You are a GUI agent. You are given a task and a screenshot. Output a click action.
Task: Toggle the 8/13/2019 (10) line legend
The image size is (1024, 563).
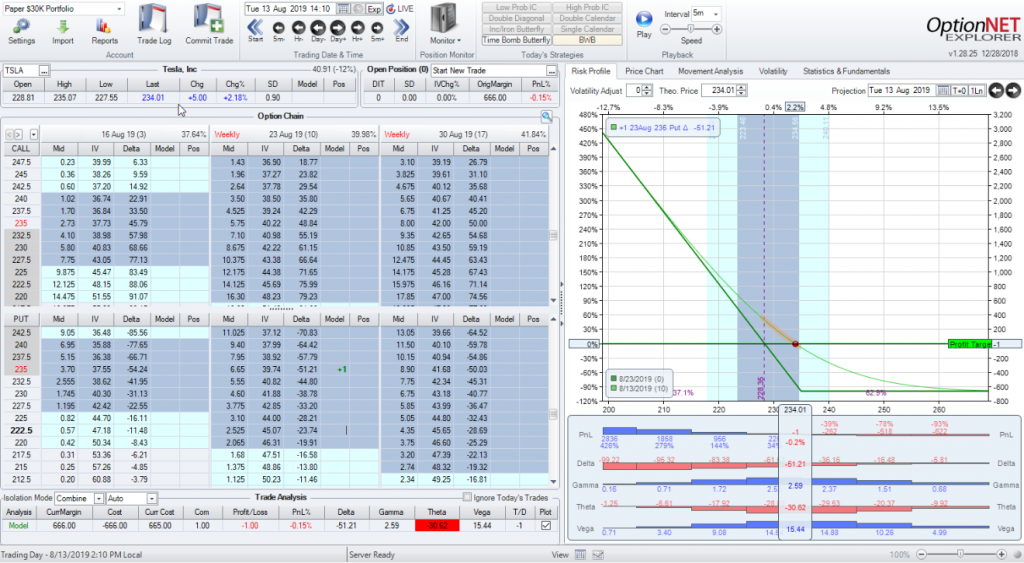pyautogui.click(x=640, y=389)
